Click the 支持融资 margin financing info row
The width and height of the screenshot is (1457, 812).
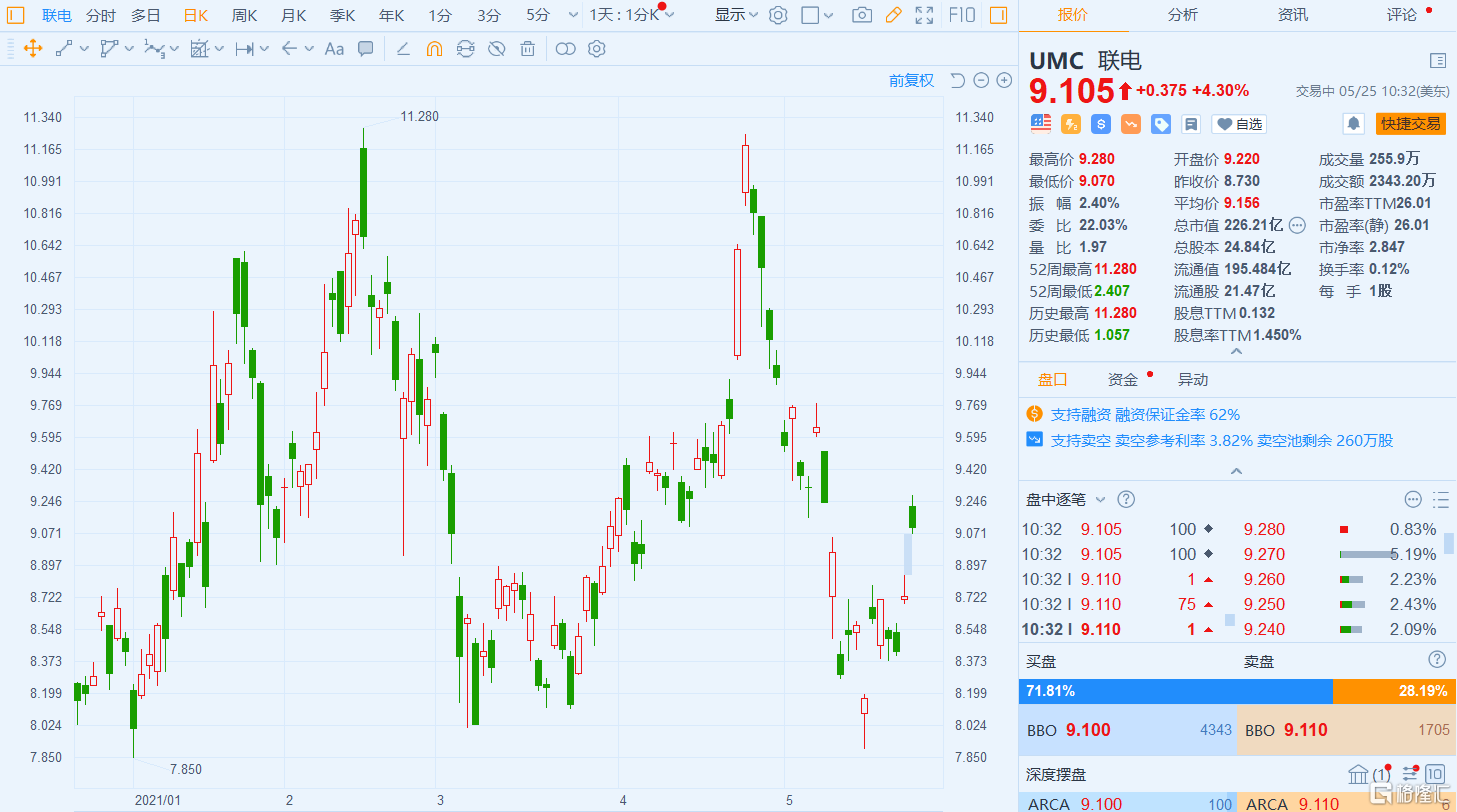[1144, 414]
